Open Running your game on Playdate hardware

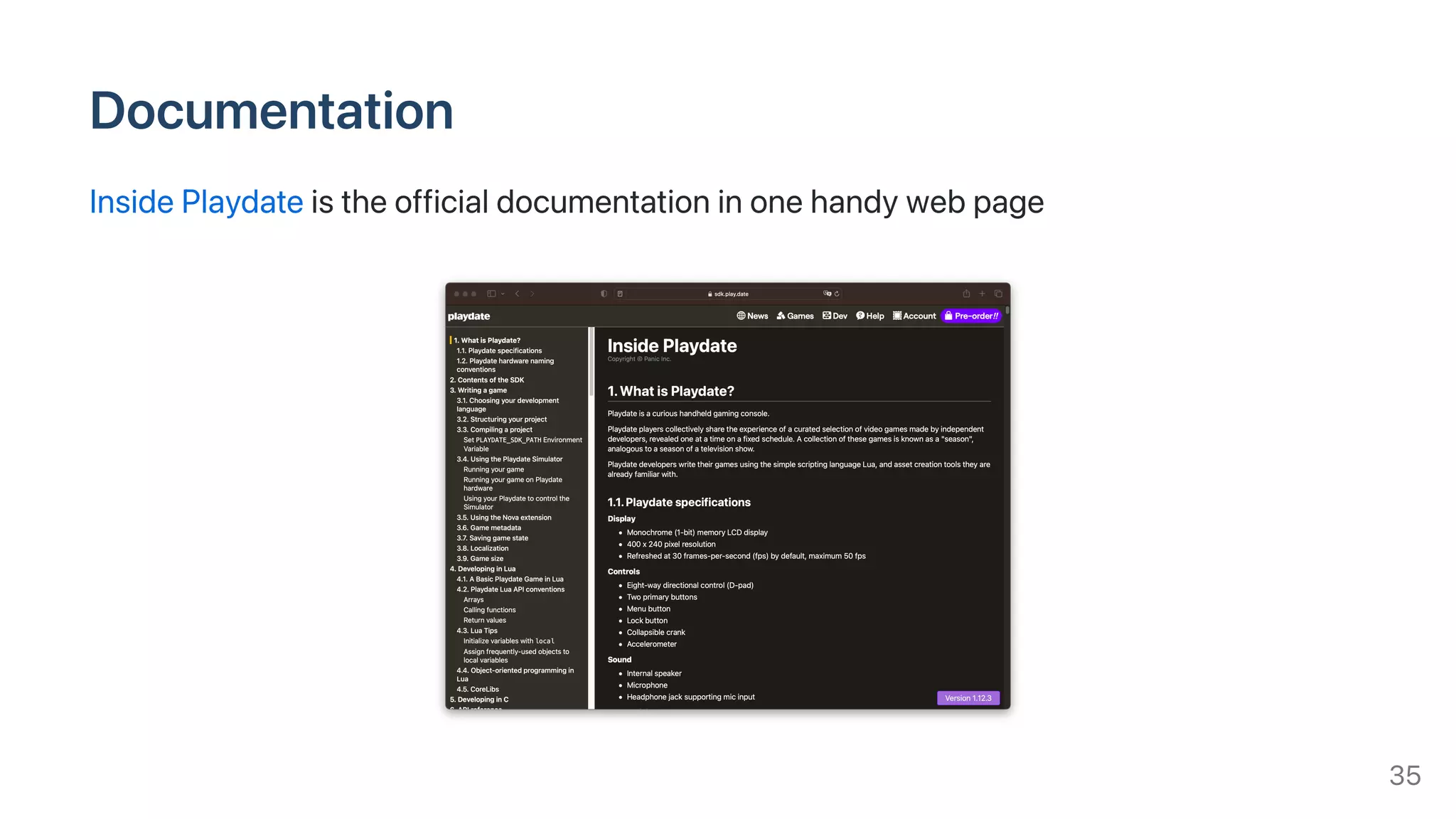[x=513, y=484]
